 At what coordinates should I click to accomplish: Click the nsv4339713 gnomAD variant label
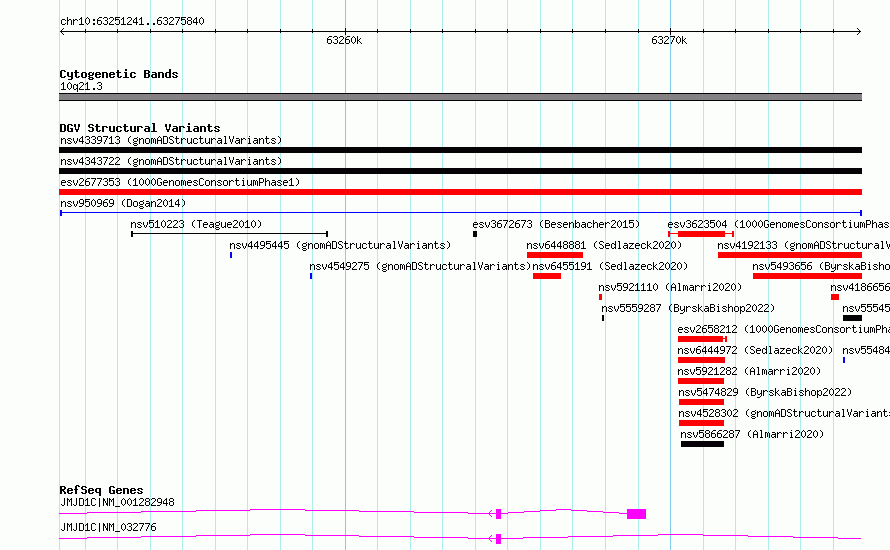click(171, 140)
